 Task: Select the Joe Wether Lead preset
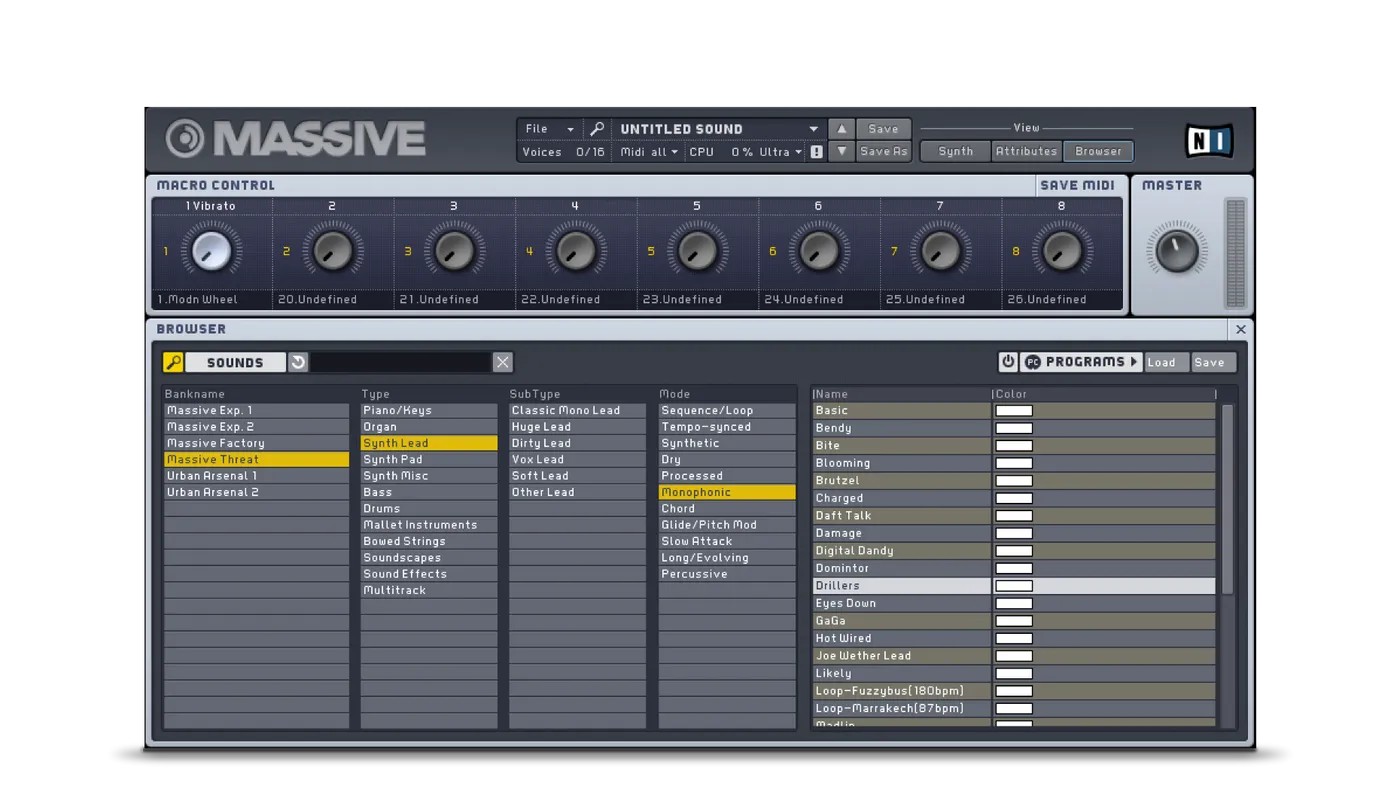pyautogui.click(x=1014, y=656)
